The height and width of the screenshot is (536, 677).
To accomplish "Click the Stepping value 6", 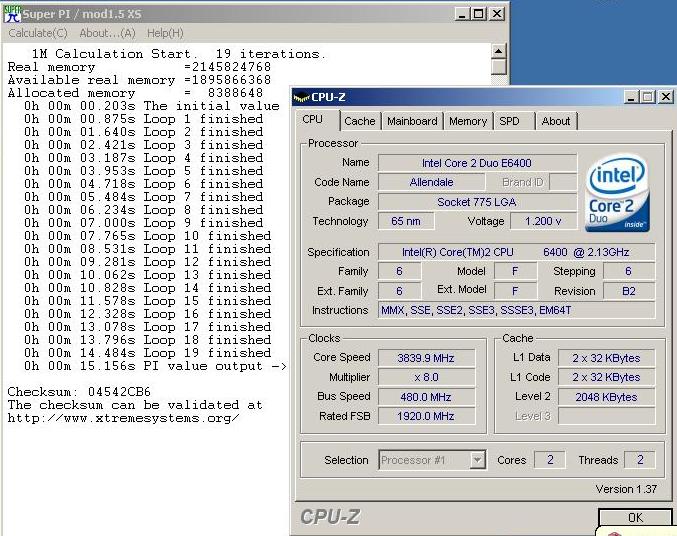I will [629, 271].
